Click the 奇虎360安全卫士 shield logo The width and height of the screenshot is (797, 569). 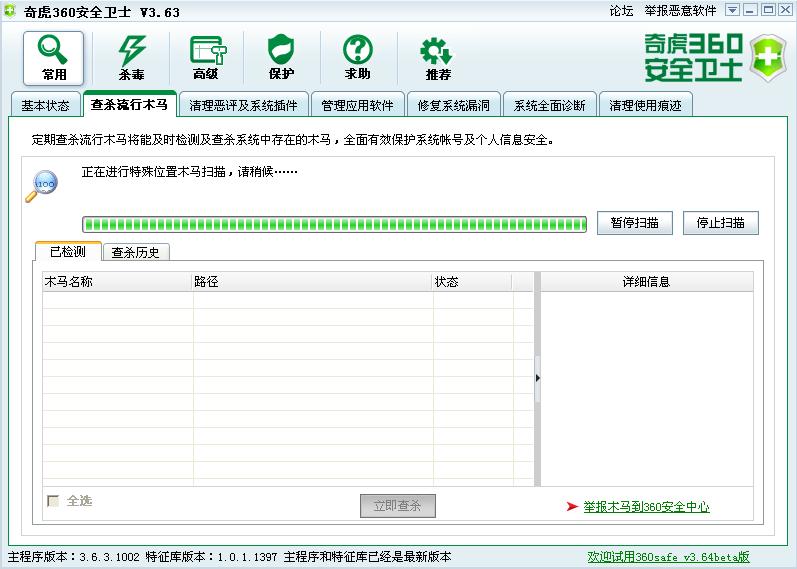769,58
